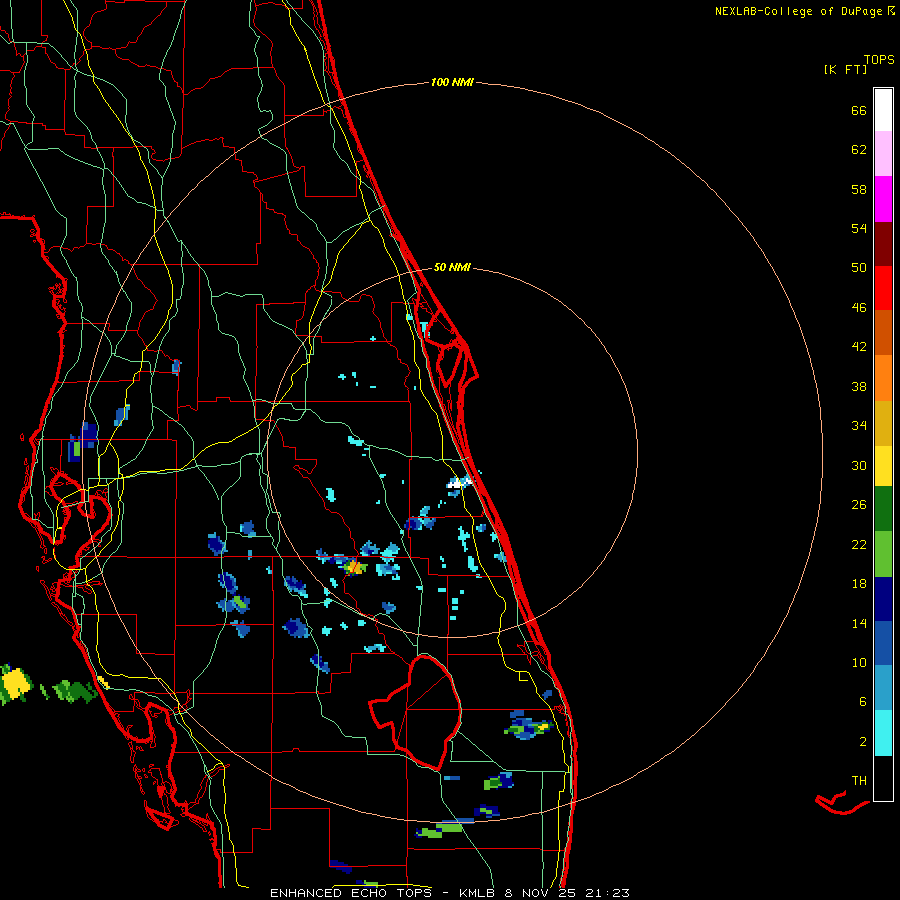The image size is (900, 900).
Task: Click the yellow legend color band
Action: tap(883, 466)
